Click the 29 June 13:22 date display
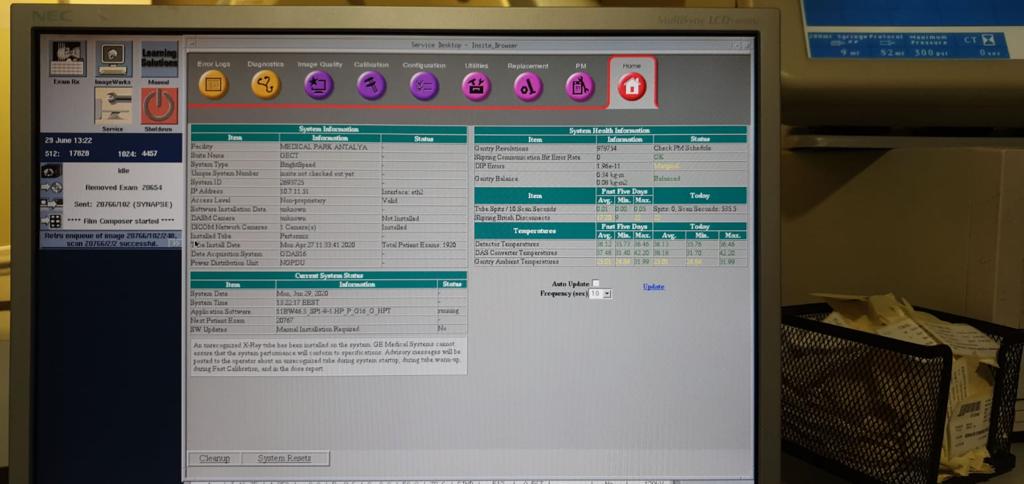The image size is (1024, 484). [x=68, y=140]
